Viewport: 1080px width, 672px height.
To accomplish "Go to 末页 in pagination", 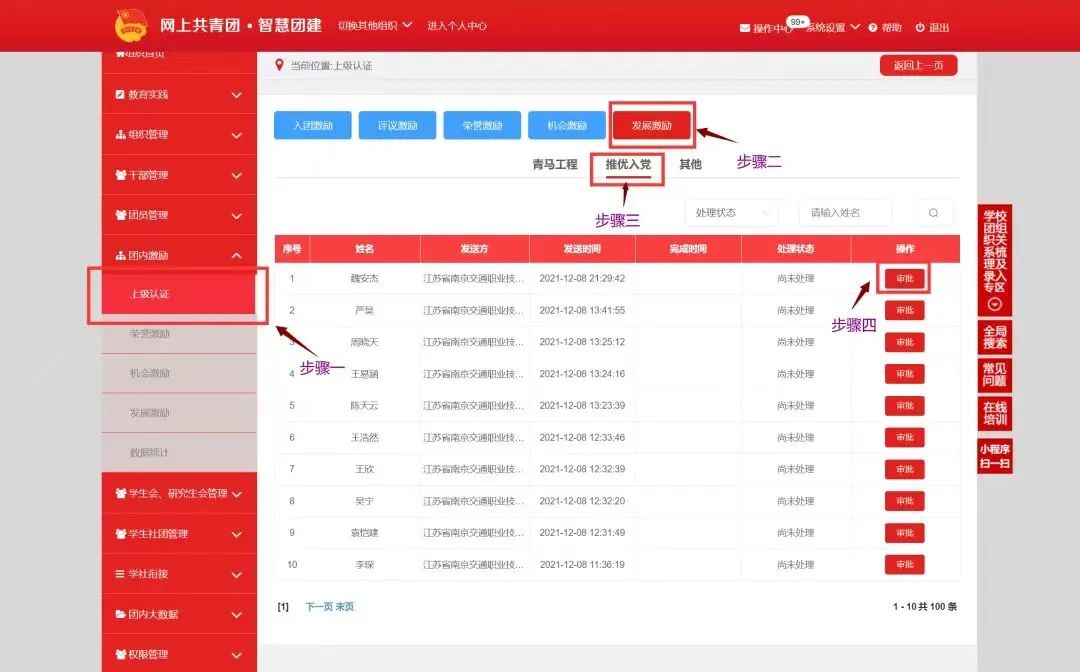I will coord(344,607).
